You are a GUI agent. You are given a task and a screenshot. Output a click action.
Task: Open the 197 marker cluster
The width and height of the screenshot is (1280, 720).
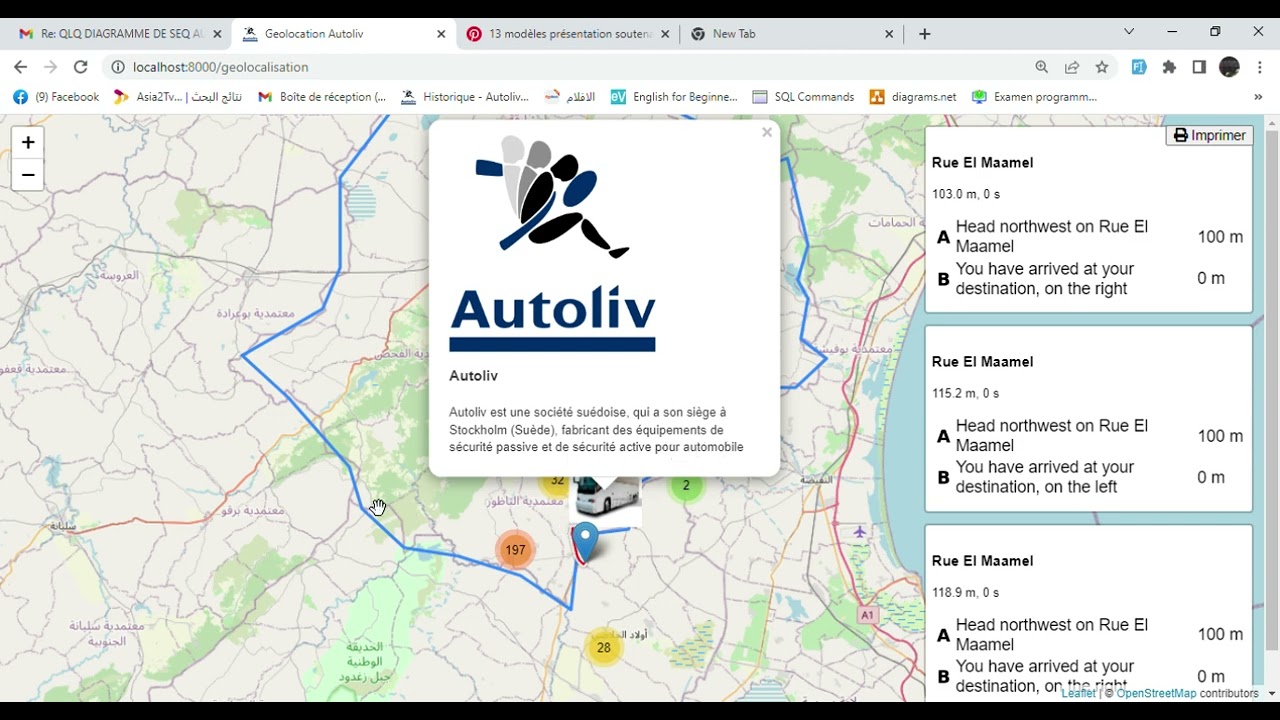(515, 550)
